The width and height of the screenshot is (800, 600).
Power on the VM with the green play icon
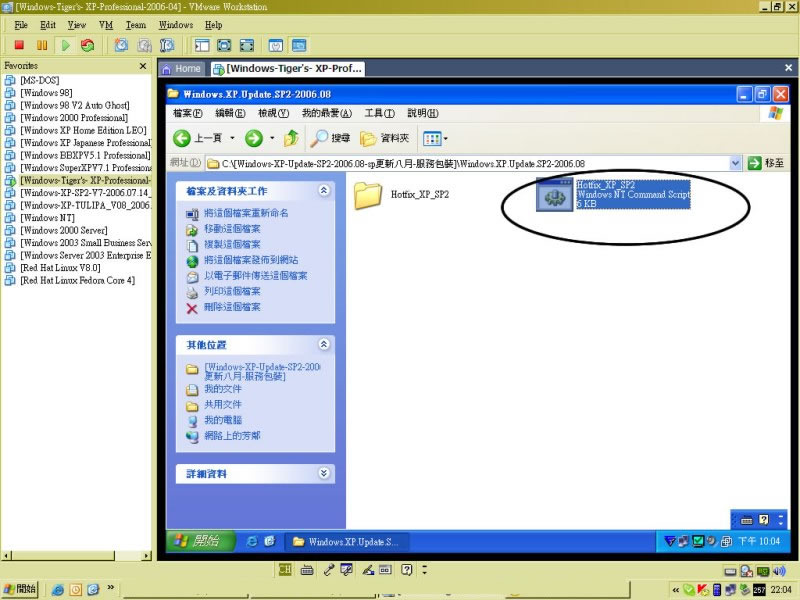tap(65, 45)
